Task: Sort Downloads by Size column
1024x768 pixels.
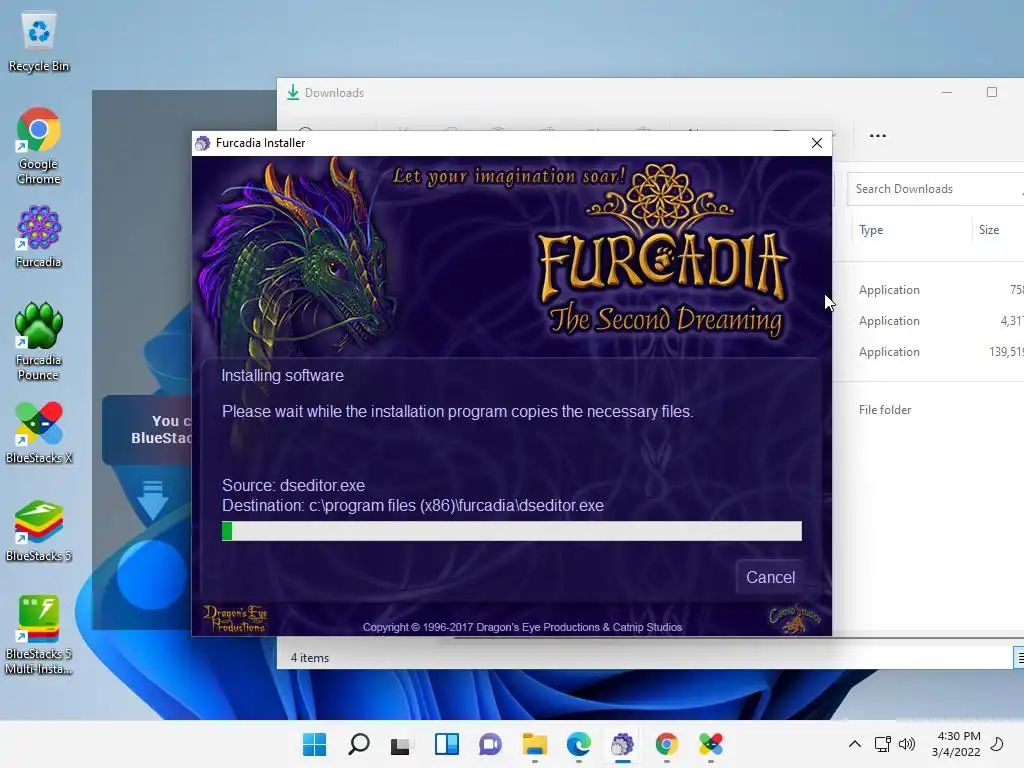Action: click(989, 230)
